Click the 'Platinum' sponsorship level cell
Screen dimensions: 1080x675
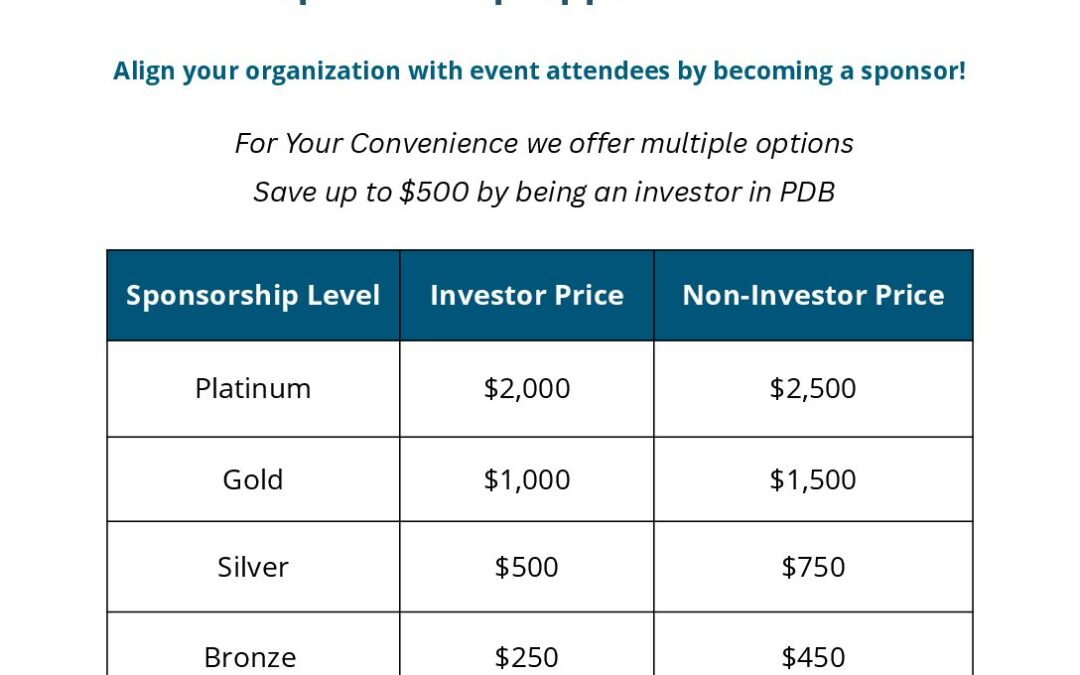[x=253, y=388]
